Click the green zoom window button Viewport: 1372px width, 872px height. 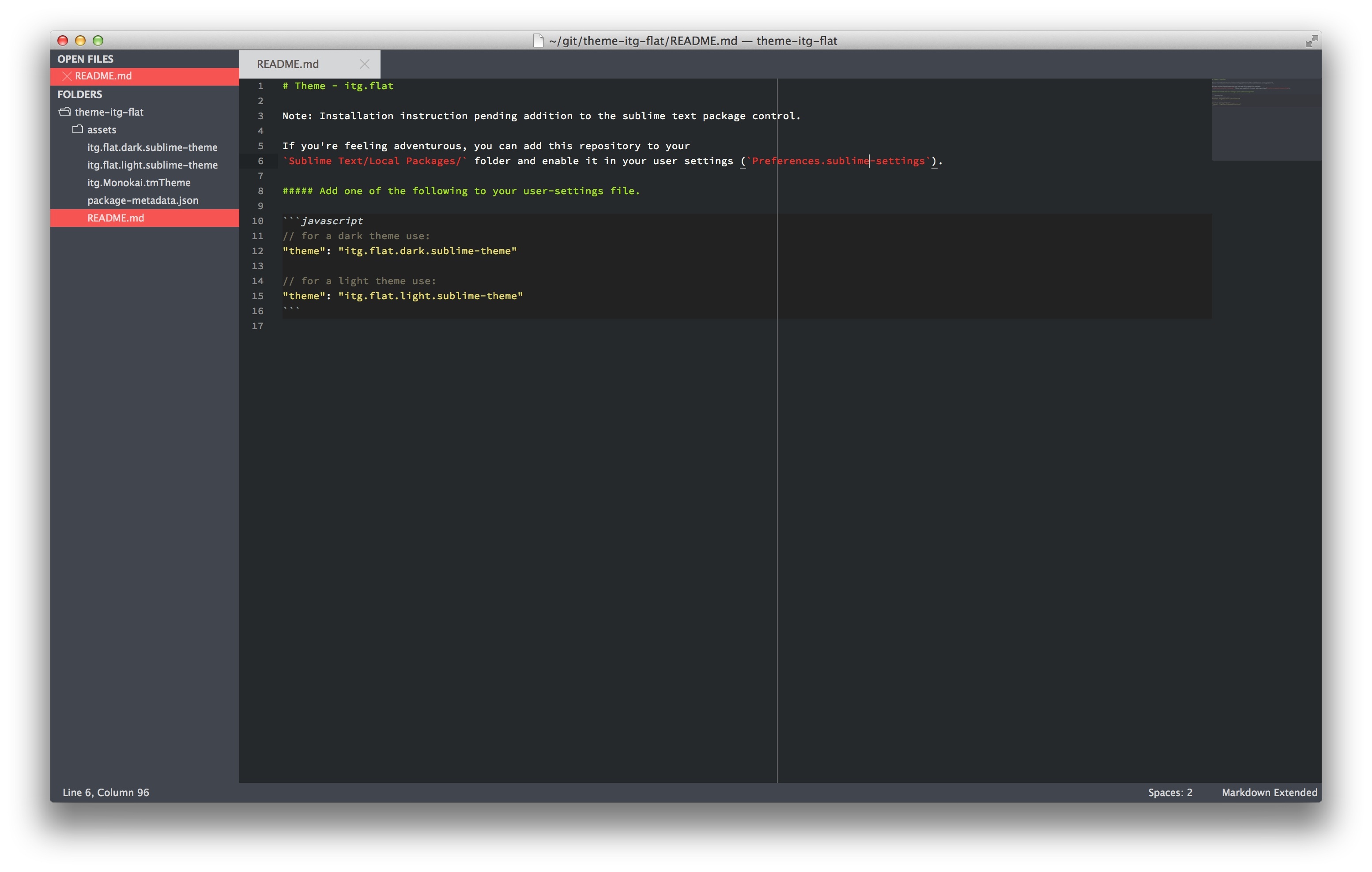click(x=98, y=41)
